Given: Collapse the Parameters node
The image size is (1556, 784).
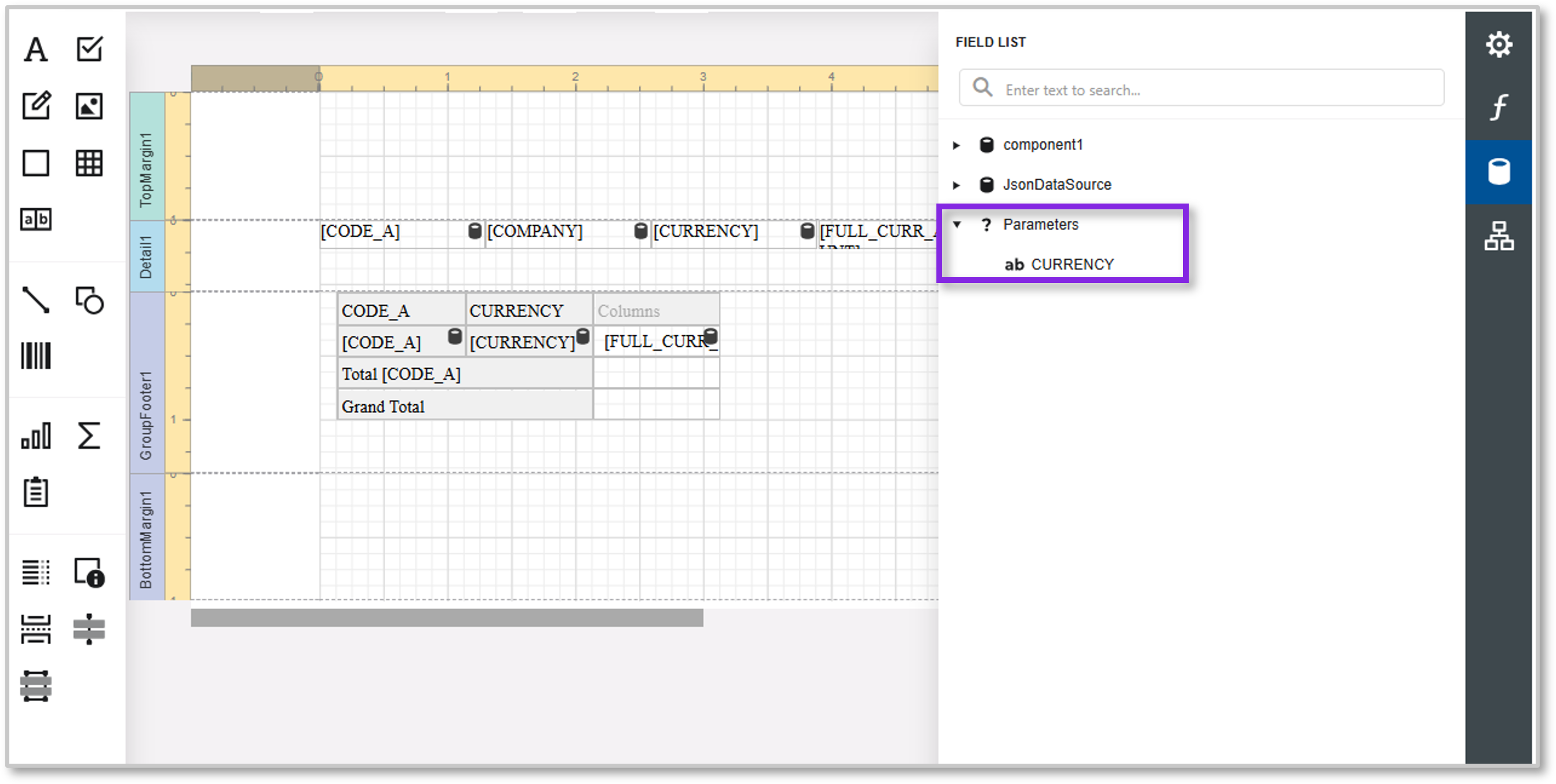Looking at the screenshot, I should point(957,224).
